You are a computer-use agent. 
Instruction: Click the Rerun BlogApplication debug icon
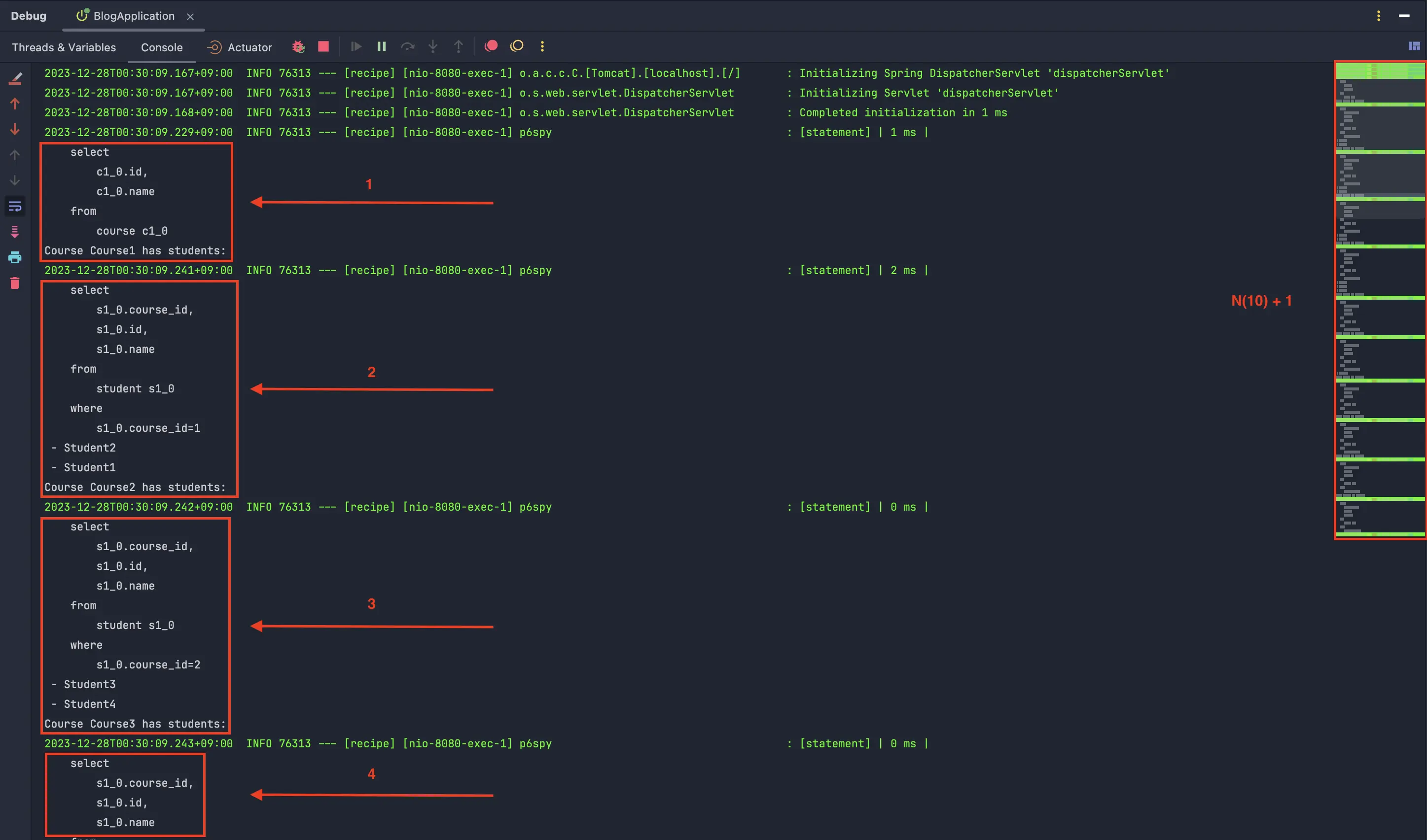tap(298, 47)
